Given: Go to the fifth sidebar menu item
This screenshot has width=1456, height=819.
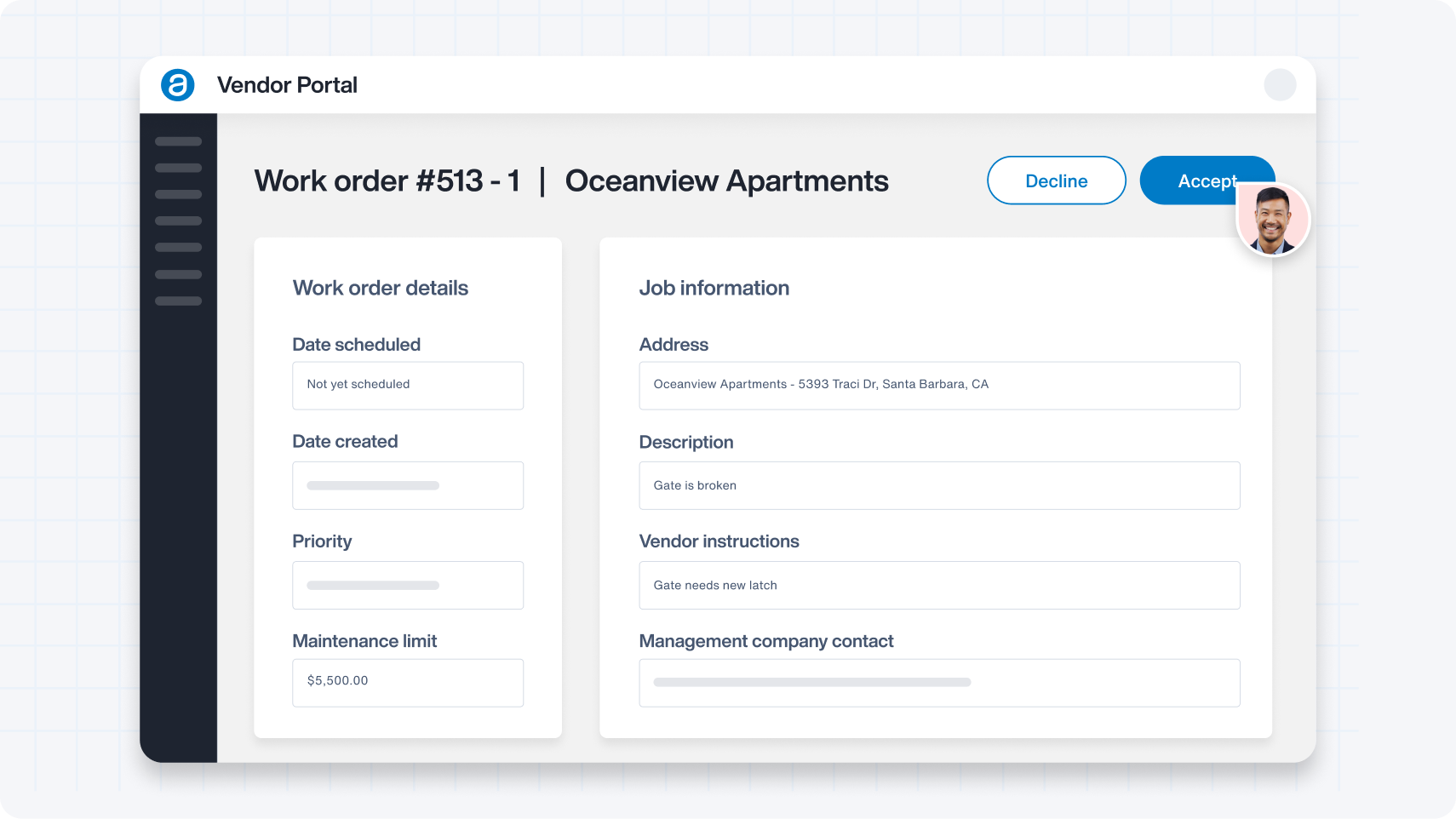Looking at the screenshot, I should (x=178, y=247).
